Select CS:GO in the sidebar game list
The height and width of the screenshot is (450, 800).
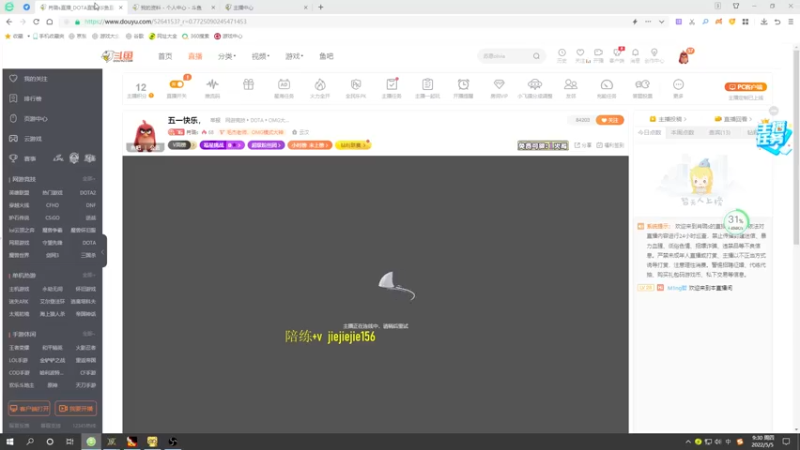pyautogui.click(x=53, y=218)
